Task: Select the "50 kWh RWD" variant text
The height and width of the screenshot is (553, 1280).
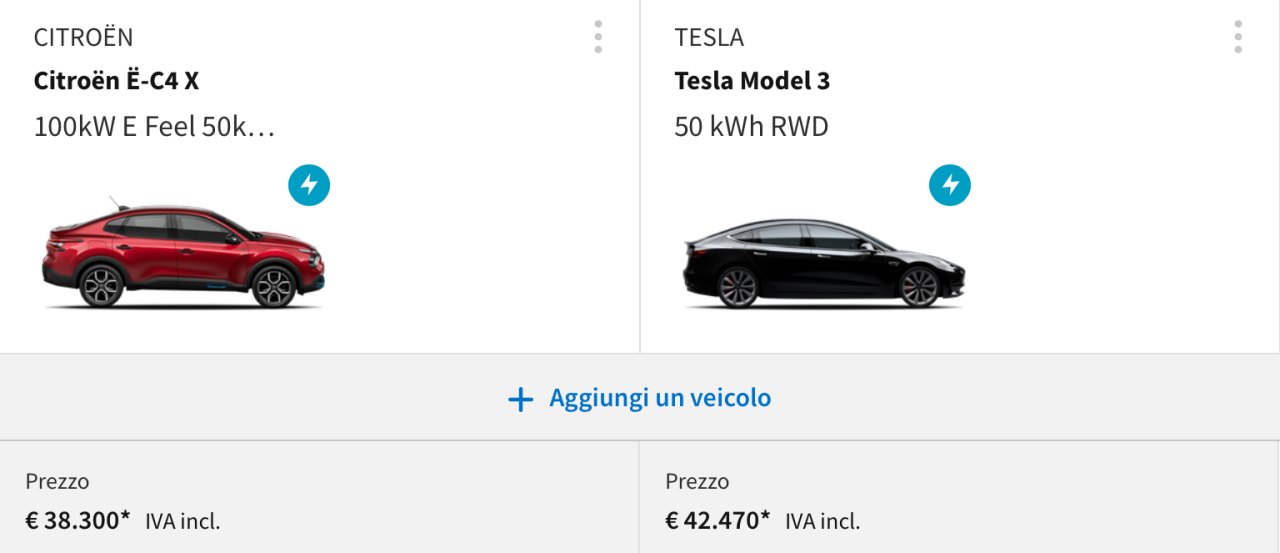Action: coord(751,127)
